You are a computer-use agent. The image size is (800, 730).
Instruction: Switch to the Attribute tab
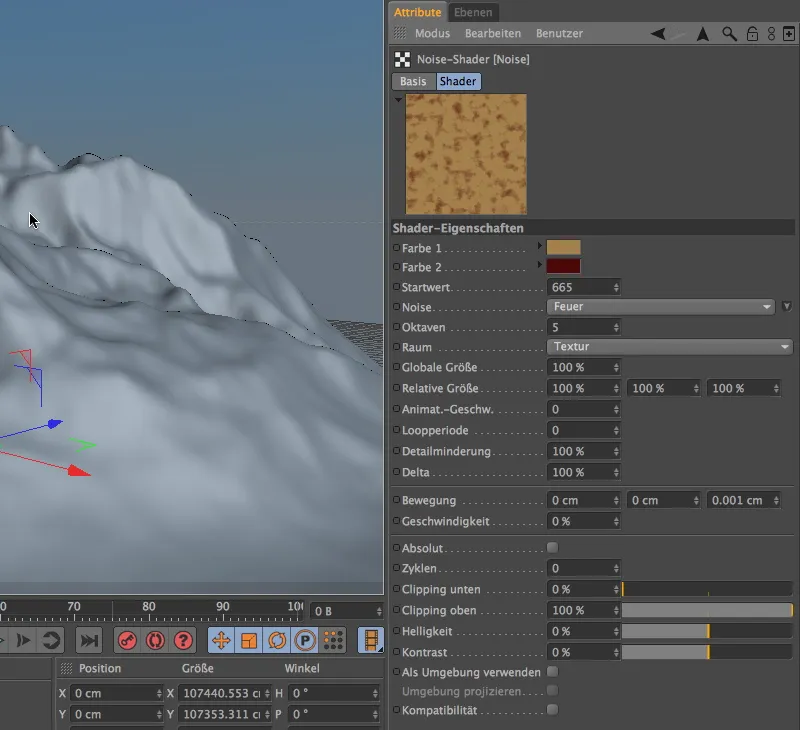[x=417, y=12]
